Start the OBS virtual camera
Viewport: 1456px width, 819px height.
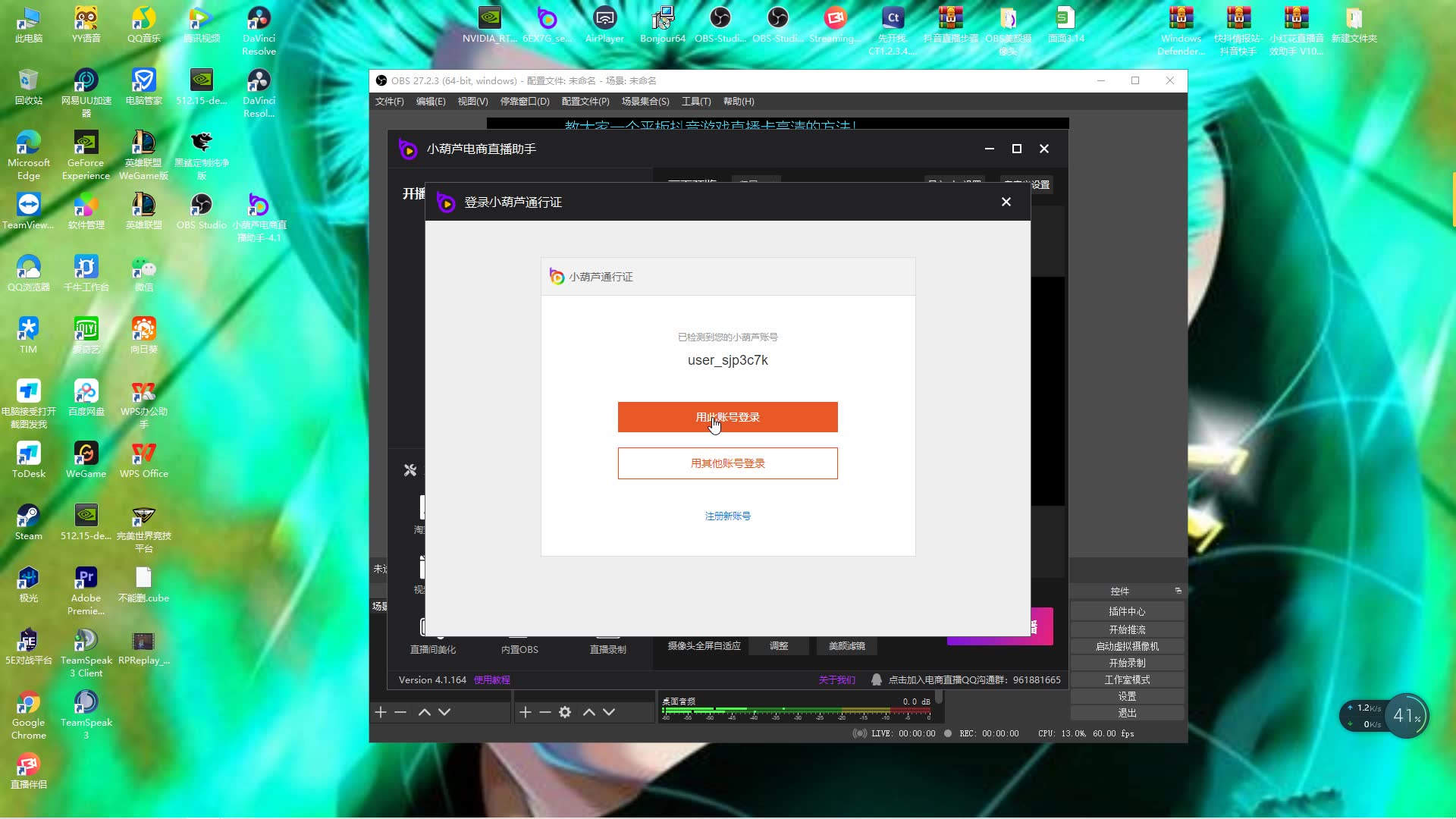point(1127,646)
